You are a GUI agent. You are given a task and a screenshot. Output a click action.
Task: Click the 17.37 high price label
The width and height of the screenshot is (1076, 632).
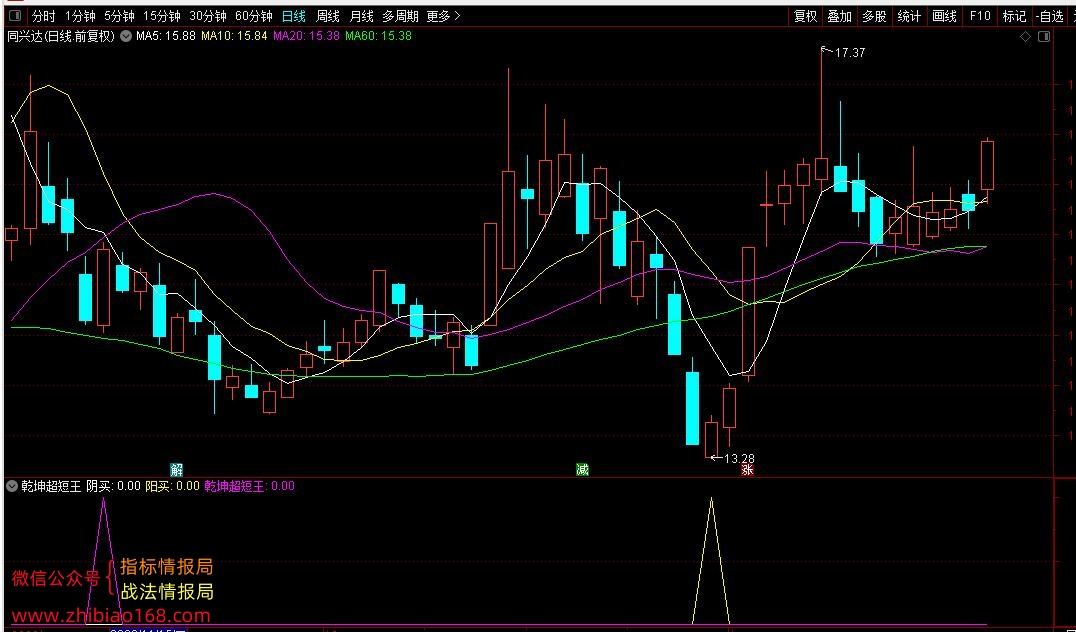coord(850,53)
